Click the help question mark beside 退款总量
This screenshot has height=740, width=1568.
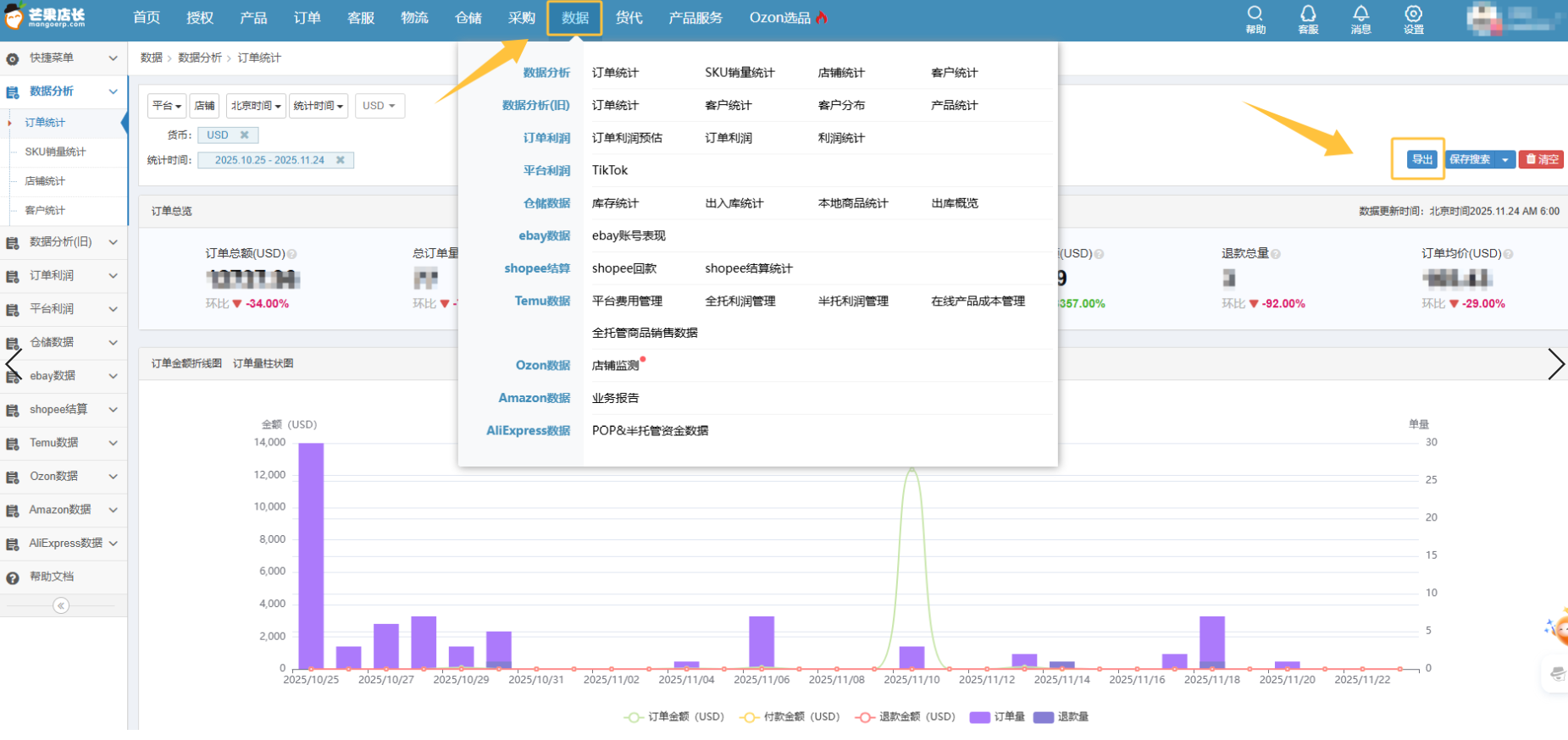(x=1276, y=254)
